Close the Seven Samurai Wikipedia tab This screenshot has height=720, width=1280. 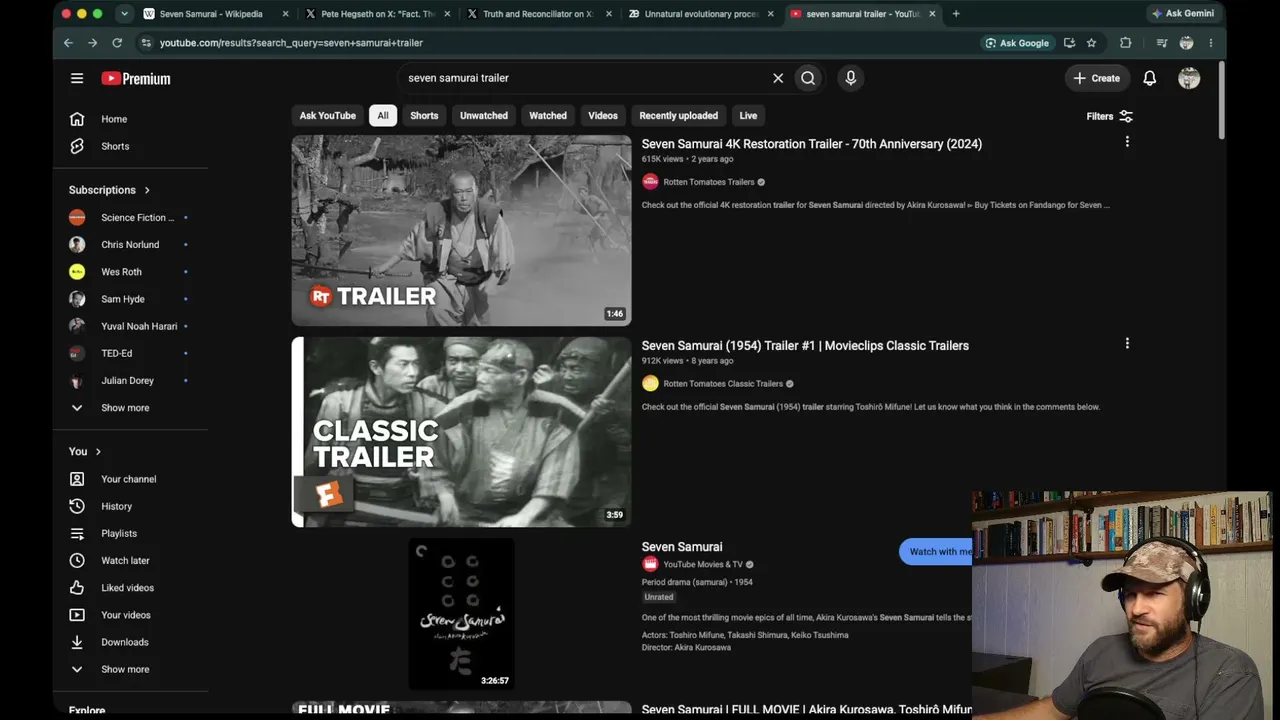(285, 14)
